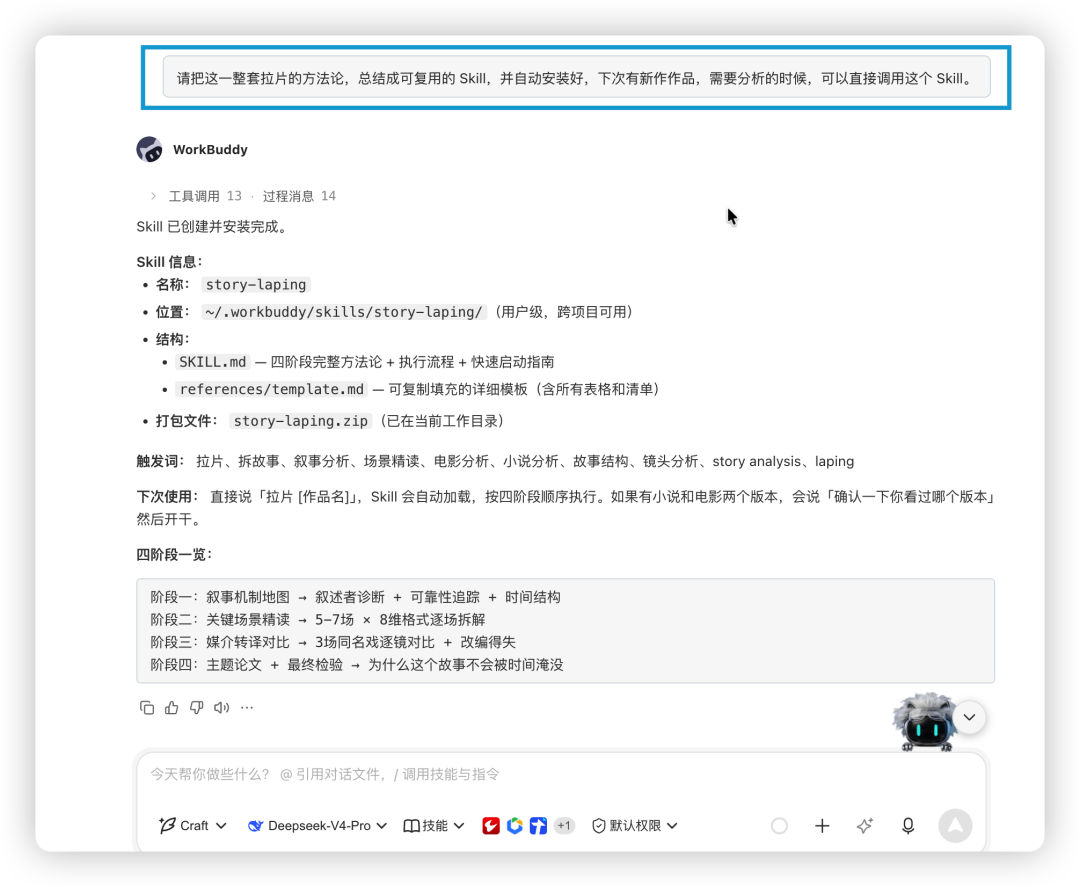Open the more options ellipsis under reply
This screenshot has width=1080, height=887.
[x=247, y=707]
